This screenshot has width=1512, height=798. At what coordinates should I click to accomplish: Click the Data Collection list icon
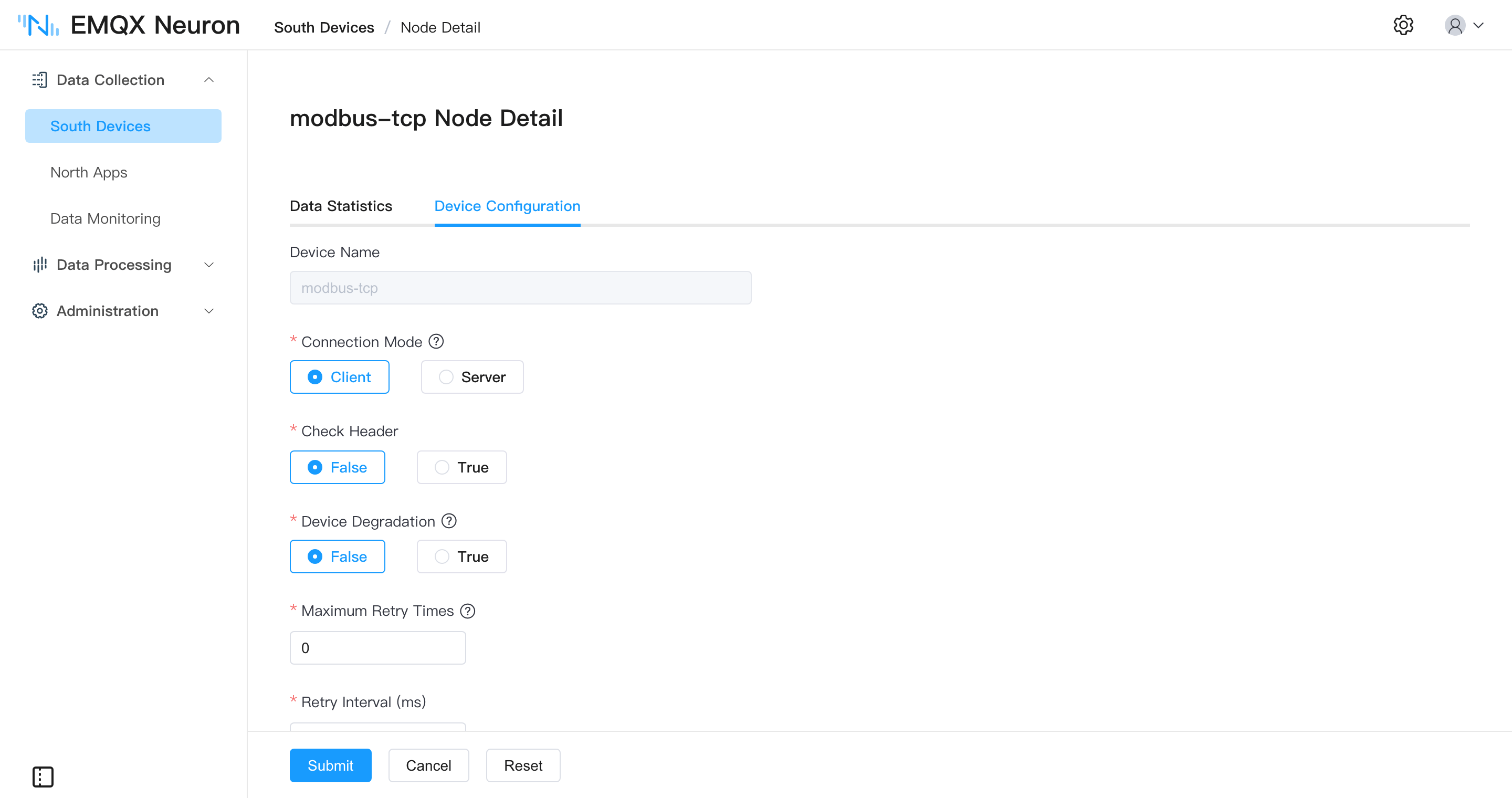(x=39, y=80)
